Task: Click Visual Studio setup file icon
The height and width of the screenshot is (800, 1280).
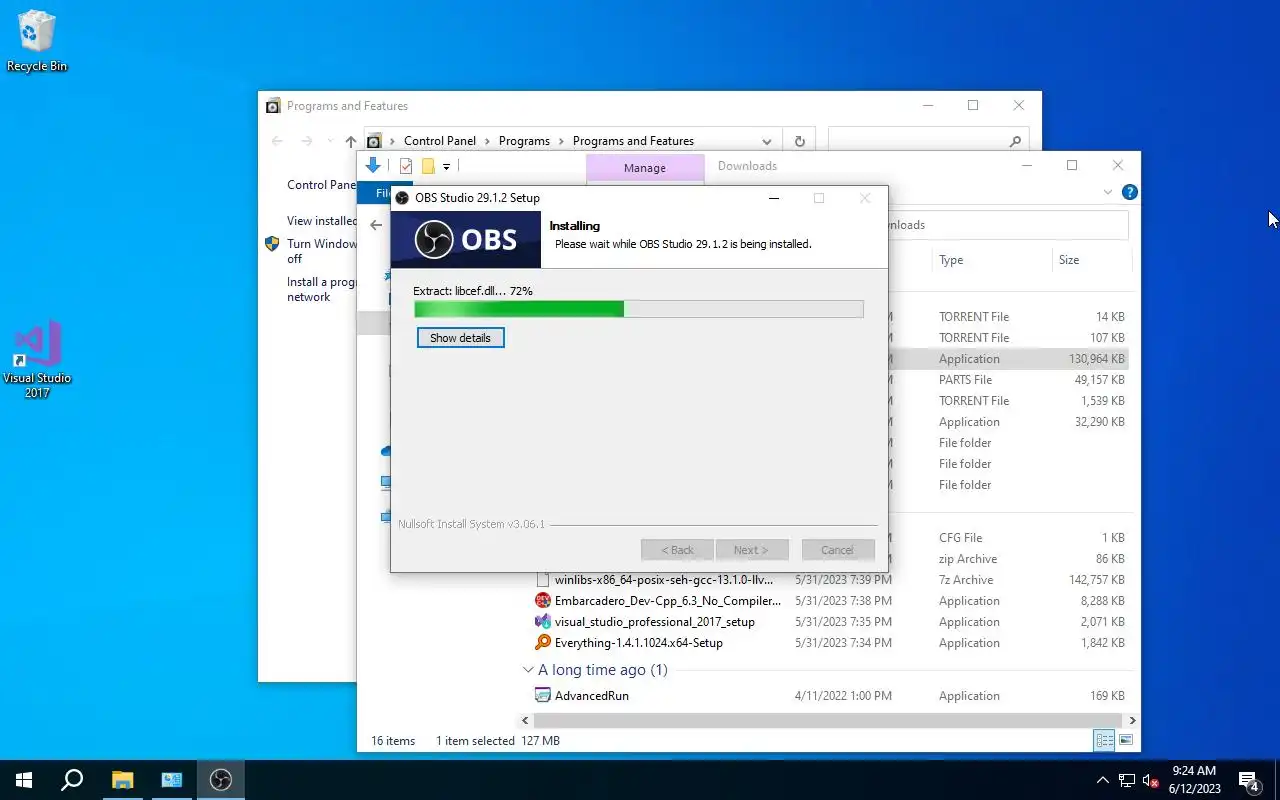Action: coord(543,622)
